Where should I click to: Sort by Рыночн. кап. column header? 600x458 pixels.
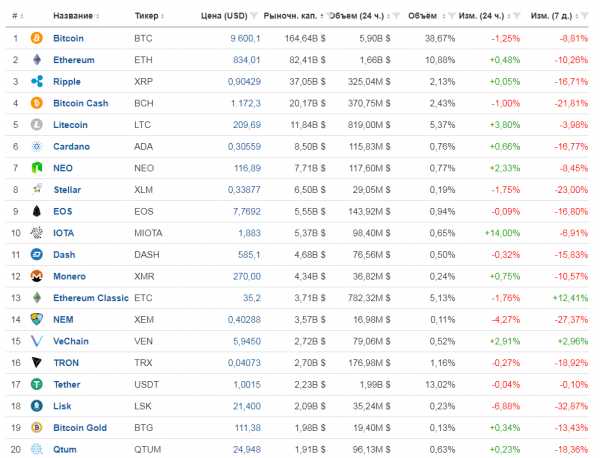coord(289,16)
